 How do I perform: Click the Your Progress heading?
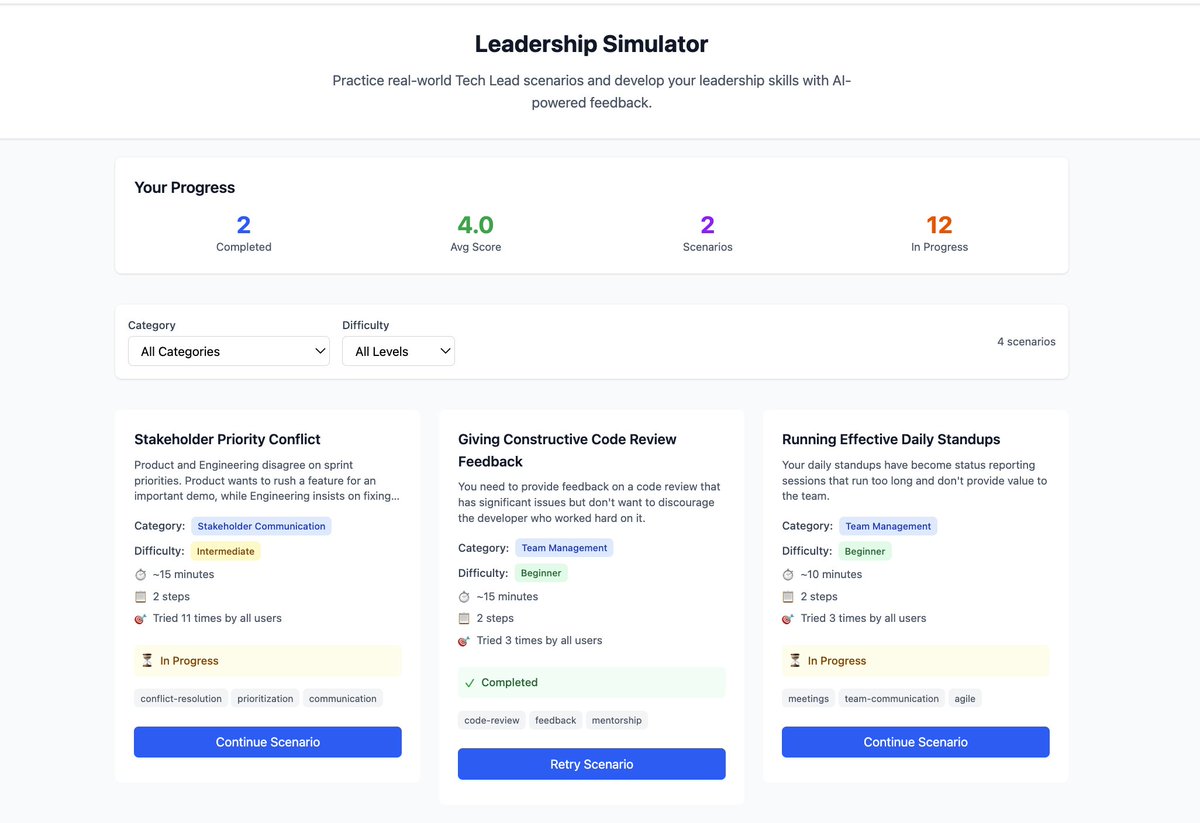pos(185,187)
